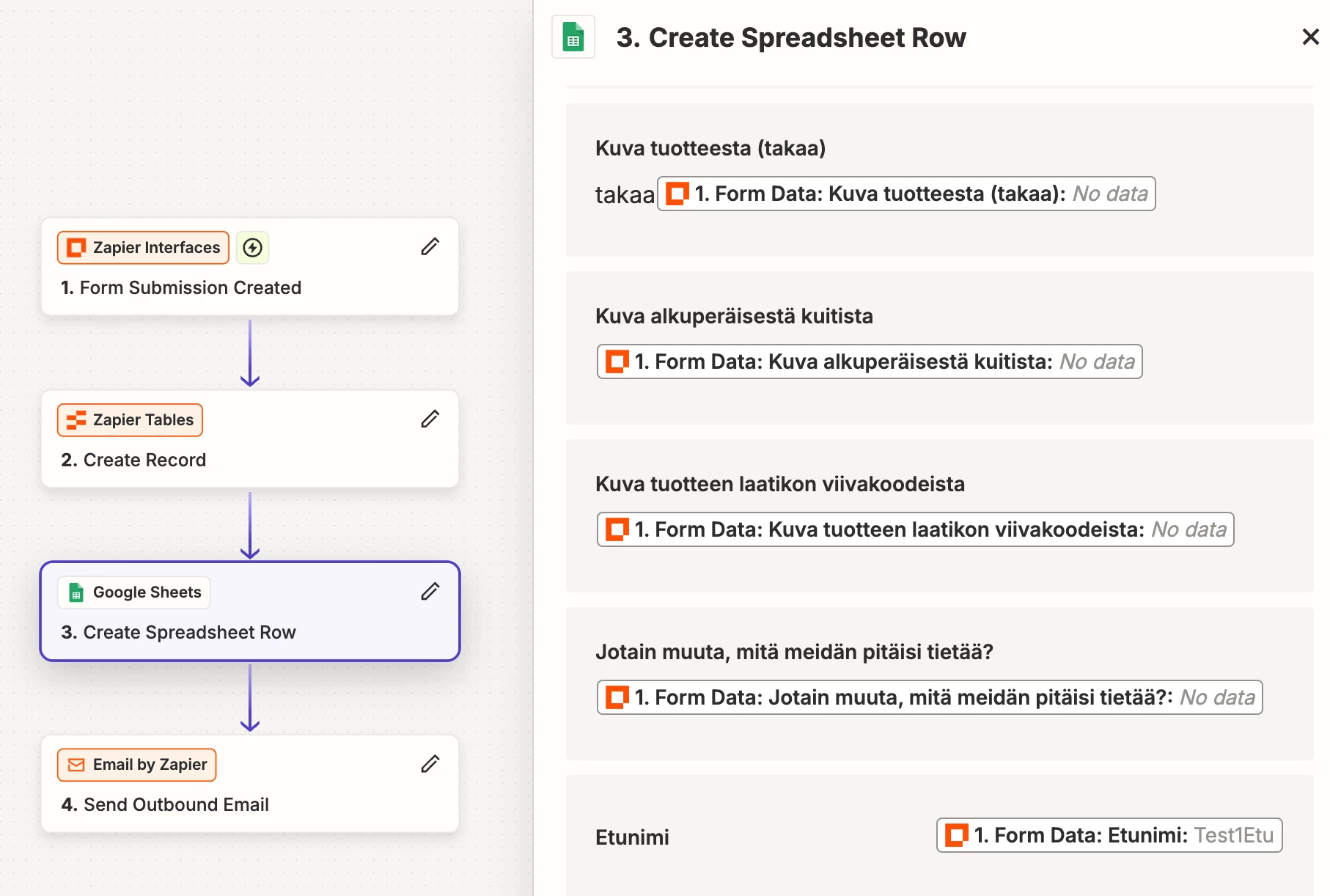Image resolution: width=1330 pixels, height=896 pixels.
Task: Click the Zapier Interfaces app badge
Action: (144, 248)
